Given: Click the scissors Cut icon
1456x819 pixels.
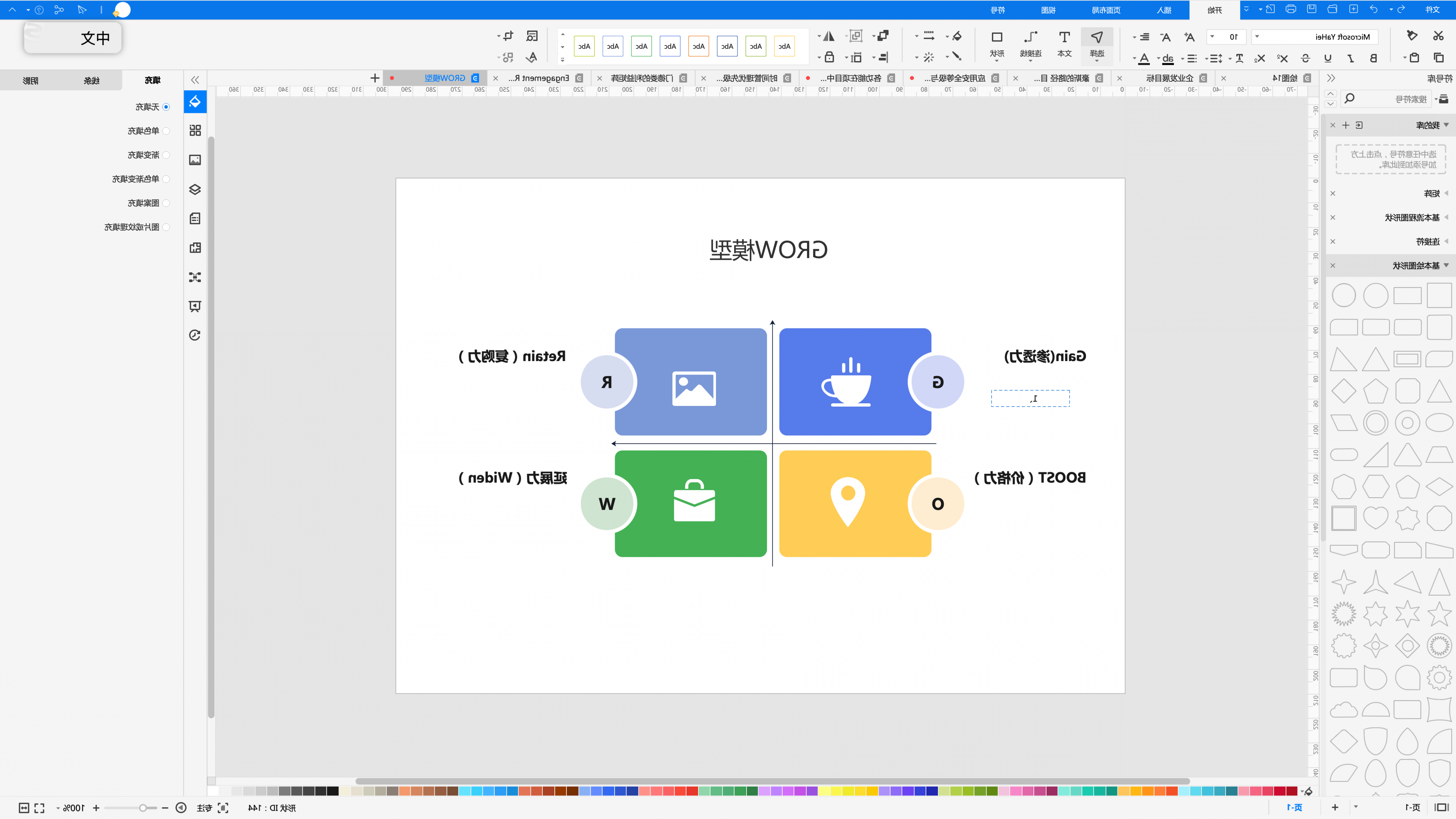Looking at the screenshot, I should (x=1439, y=36).
